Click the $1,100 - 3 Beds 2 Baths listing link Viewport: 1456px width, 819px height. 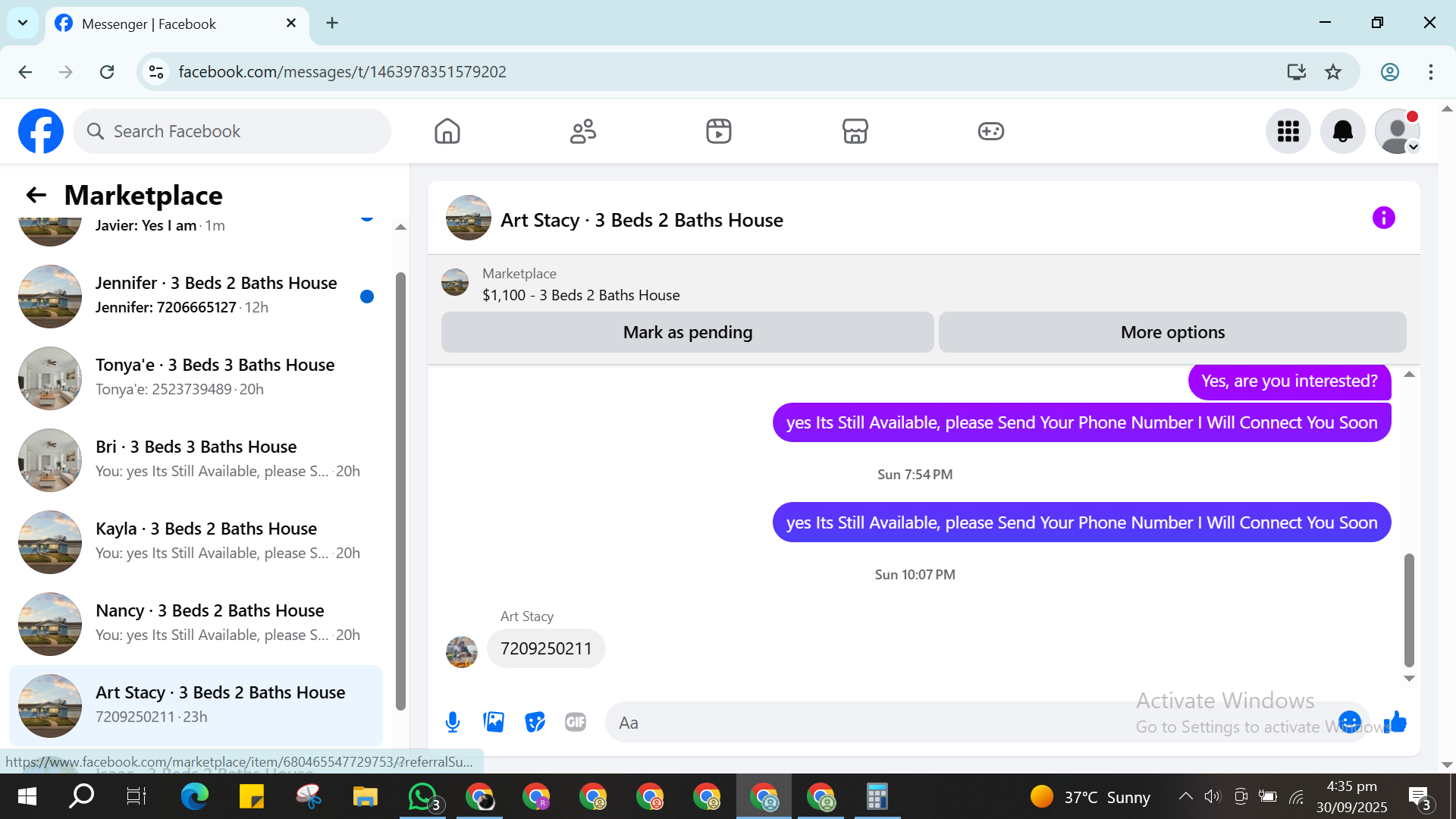[581, 295]
